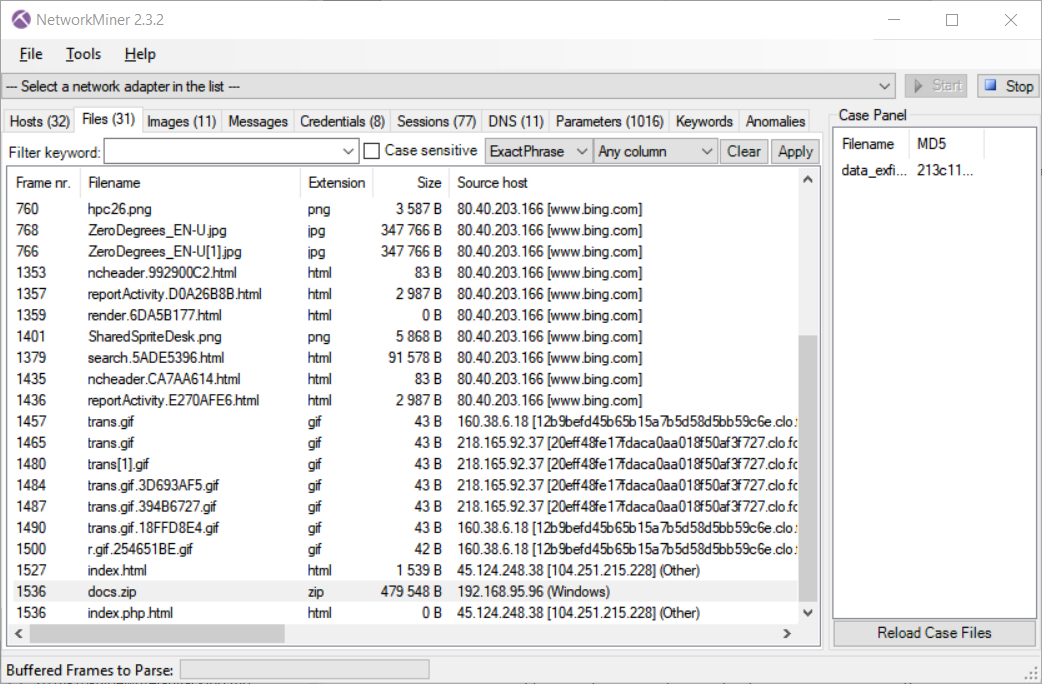This screenshot has width=1042, height=684.
Task: Click the Stop capture button
Action: [1009, 86]
